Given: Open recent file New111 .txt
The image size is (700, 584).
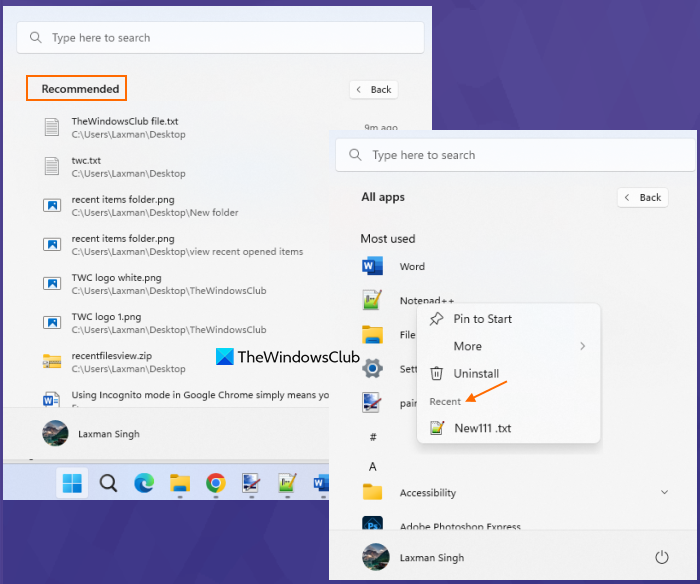Looking at the screenshot, I should 482,428.
